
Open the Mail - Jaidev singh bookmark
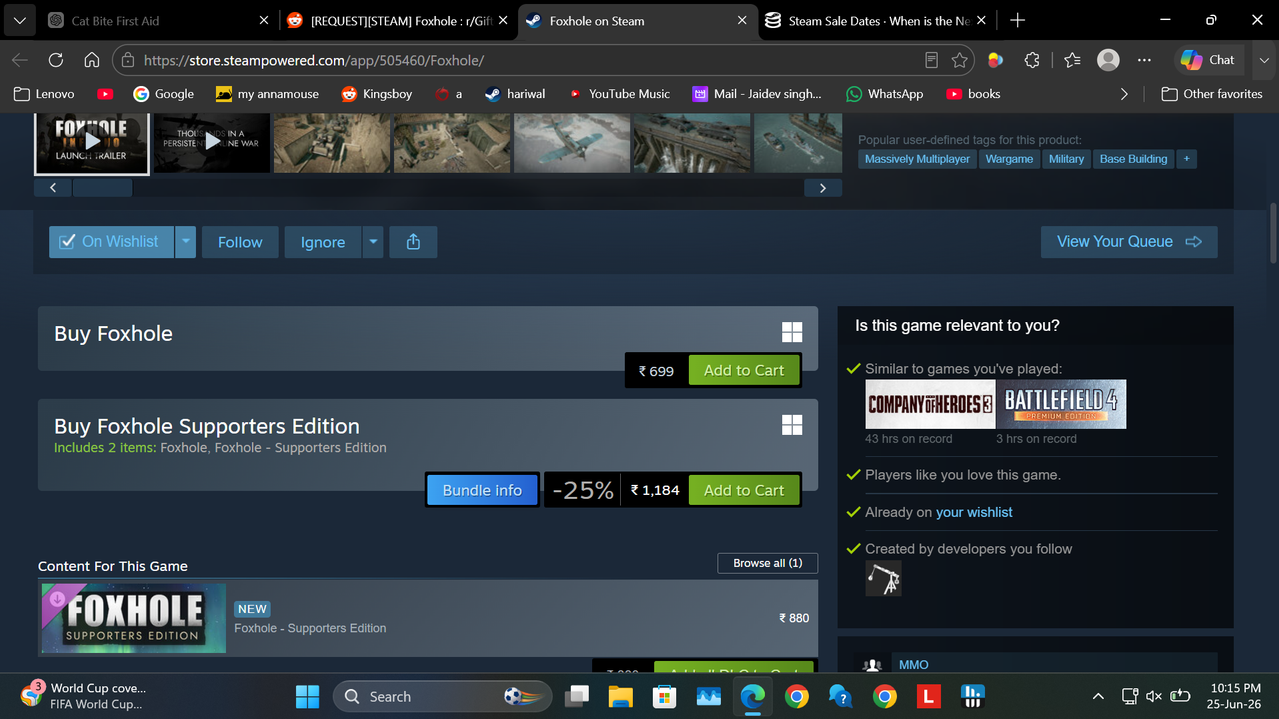tap(757, 94)
